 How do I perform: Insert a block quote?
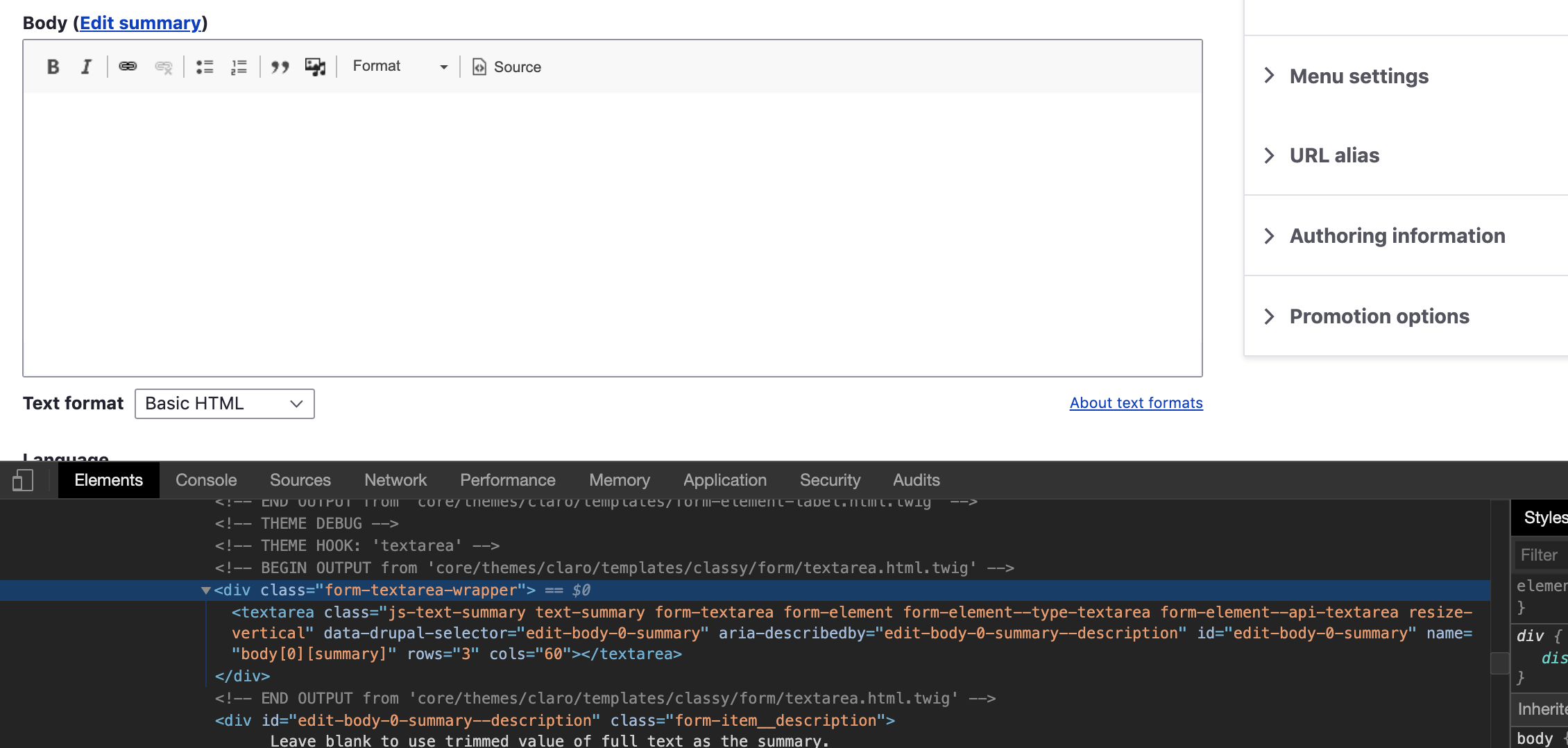pyautogui.click(x=281, y=67)
